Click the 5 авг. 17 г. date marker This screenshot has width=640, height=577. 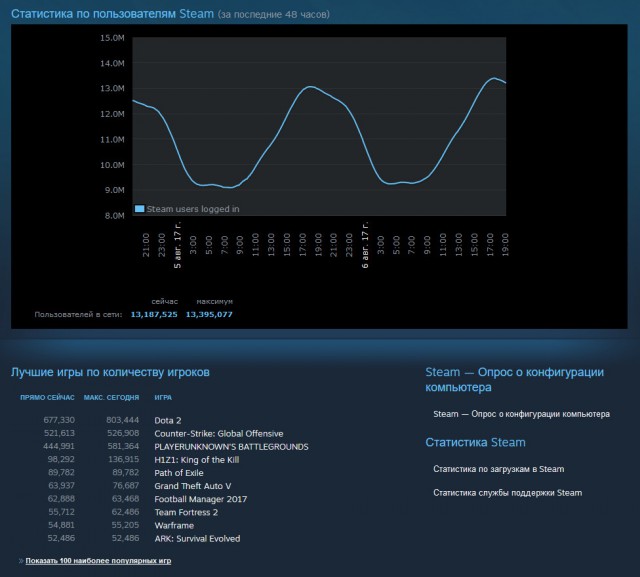[178, 245]
